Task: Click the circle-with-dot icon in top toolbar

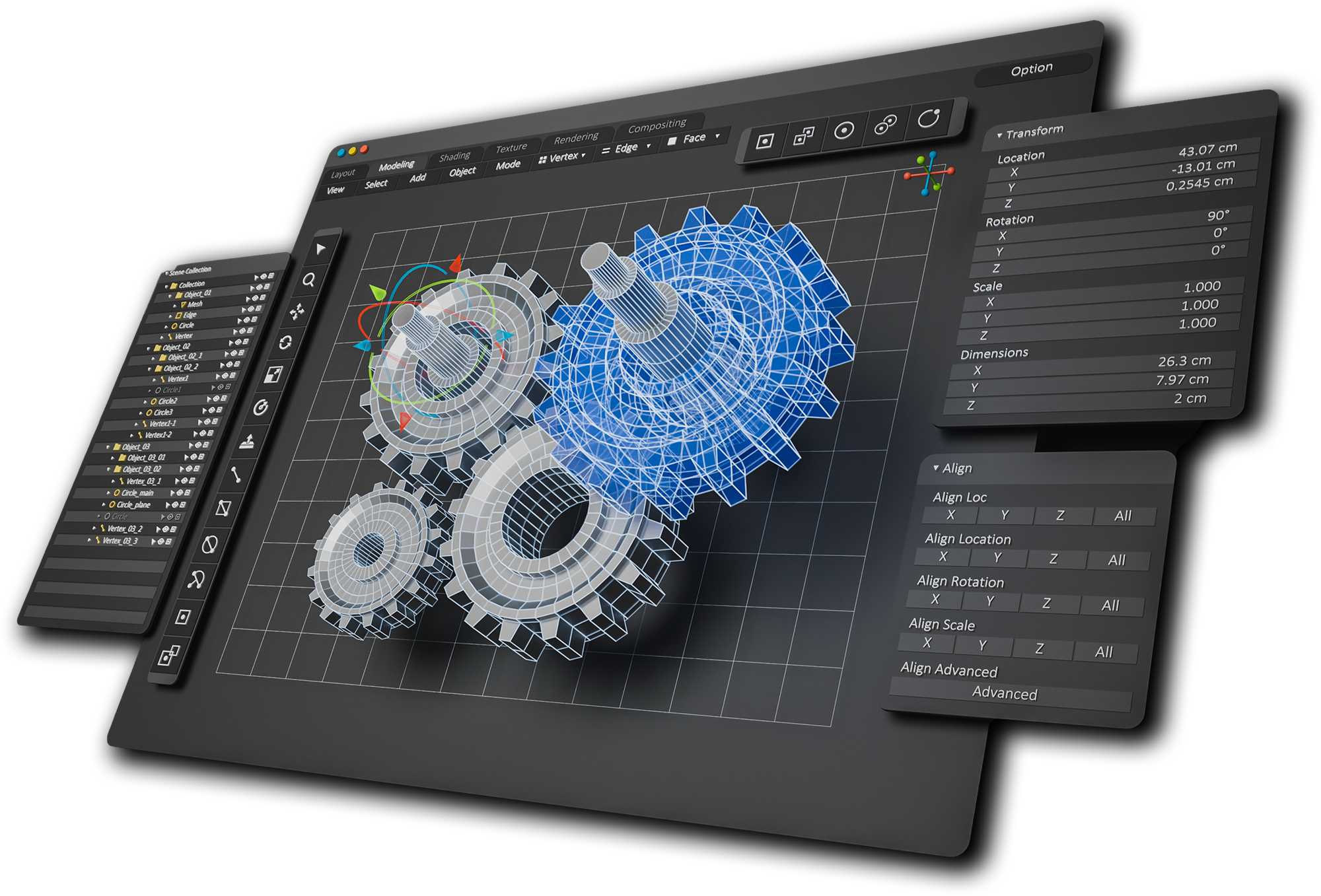Action: click(843, 131)
